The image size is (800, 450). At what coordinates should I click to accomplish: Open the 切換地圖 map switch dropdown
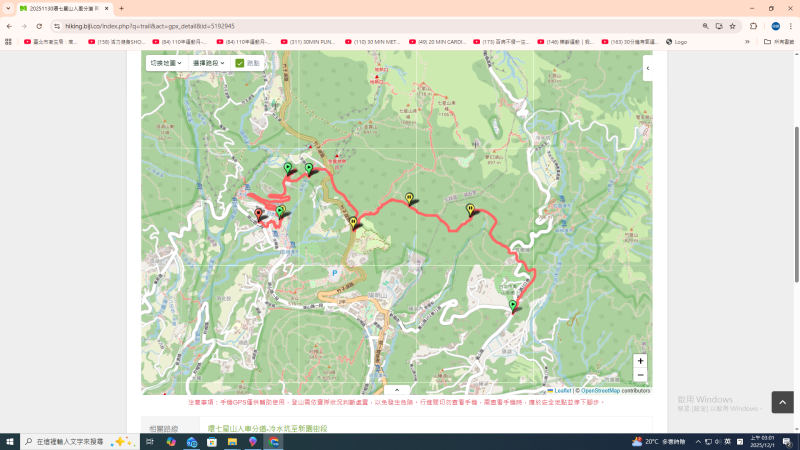(x=165, y=63)
